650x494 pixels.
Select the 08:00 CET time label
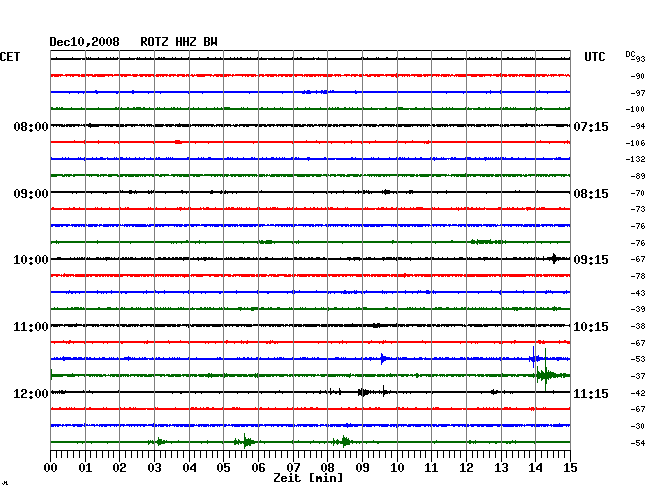(31, 126)
